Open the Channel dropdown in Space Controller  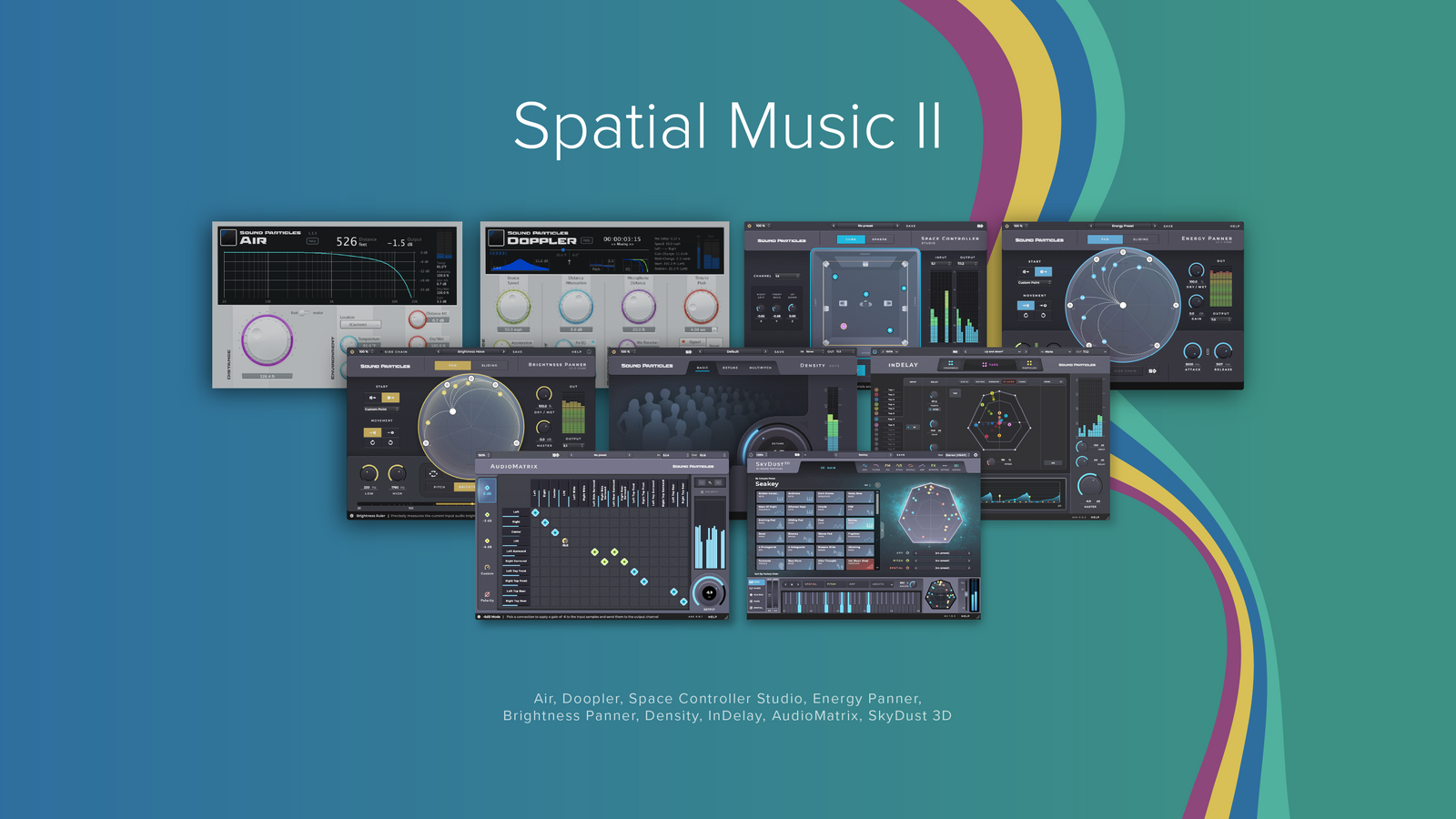[x=786, y=276]
